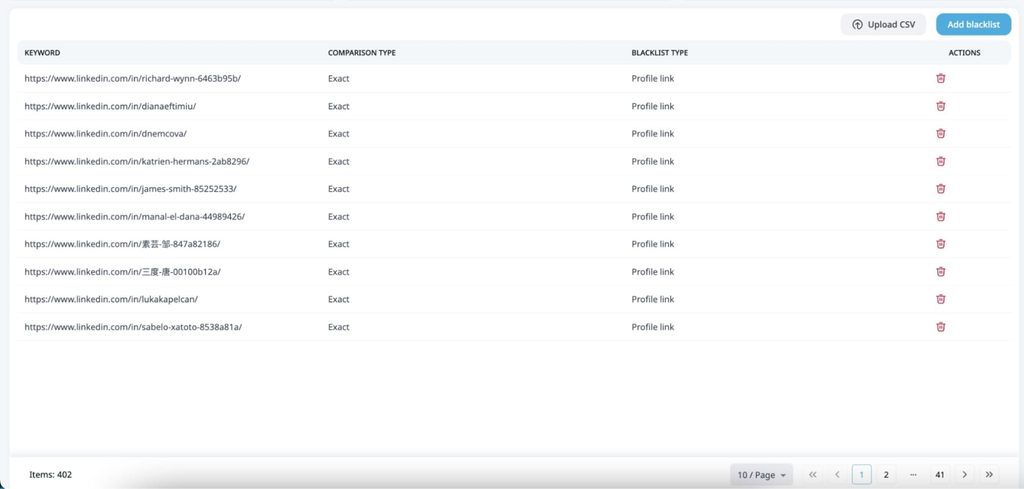Image resolution: width=1024 pixels, height=489 pixels.
Task: Delete the katrien-hermans-2ab8296 blacklist entry
Action: pyautogui.click(x=940, y=161)
